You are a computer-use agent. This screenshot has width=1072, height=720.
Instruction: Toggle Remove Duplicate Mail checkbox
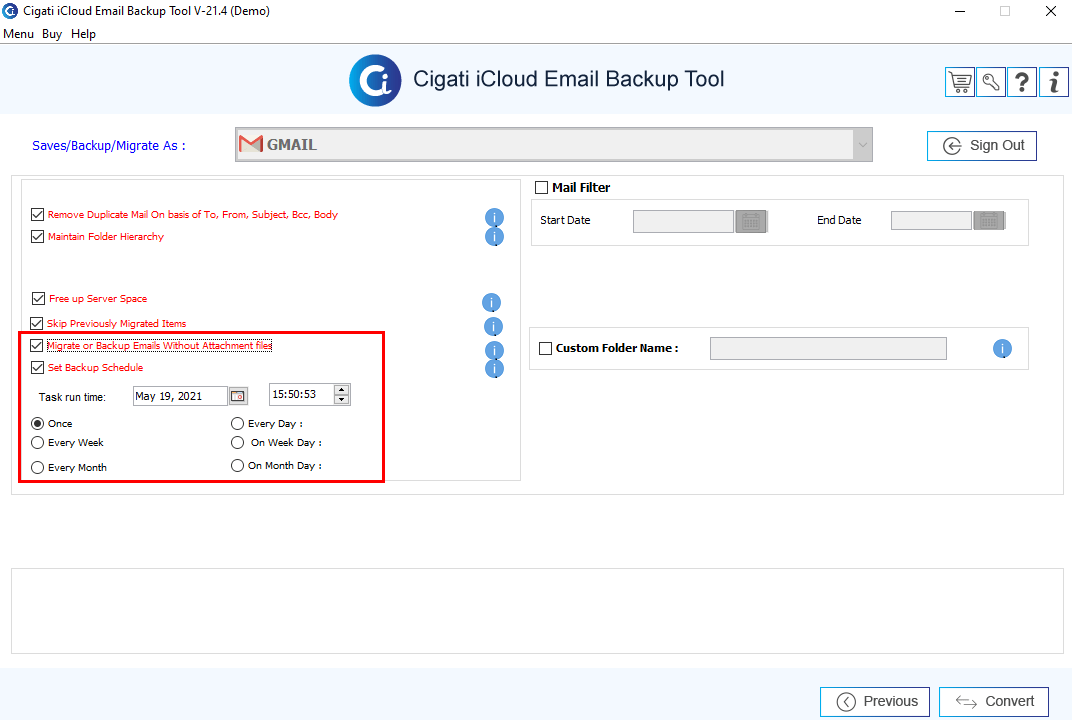pos(38,215)
